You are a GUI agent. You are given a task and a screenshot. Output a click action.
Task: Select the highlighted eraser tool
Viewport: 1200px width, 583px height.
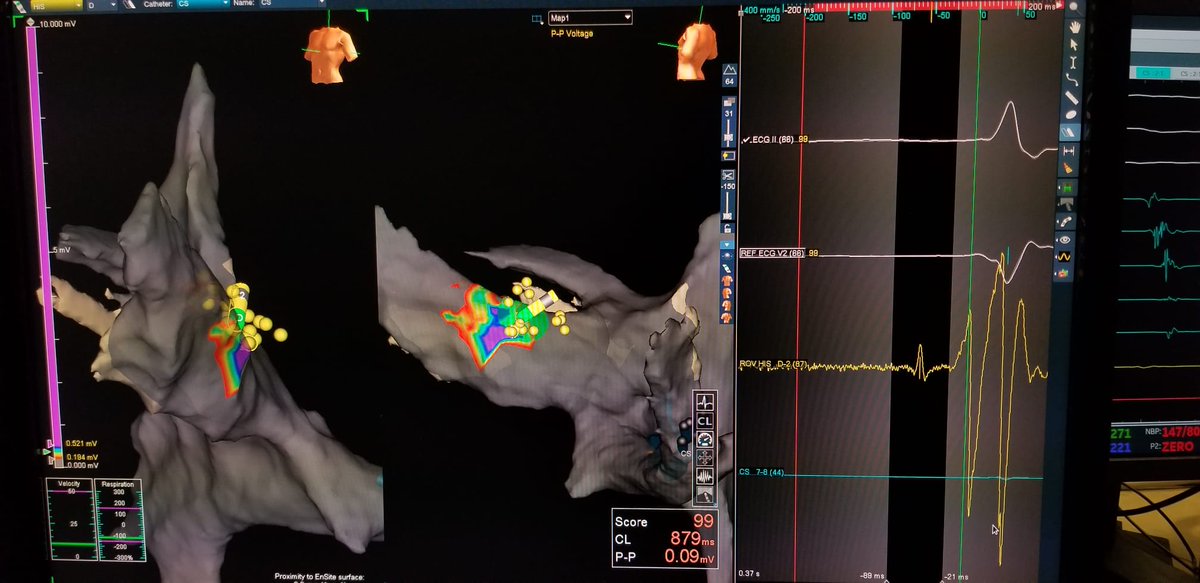coord(1072,132)
